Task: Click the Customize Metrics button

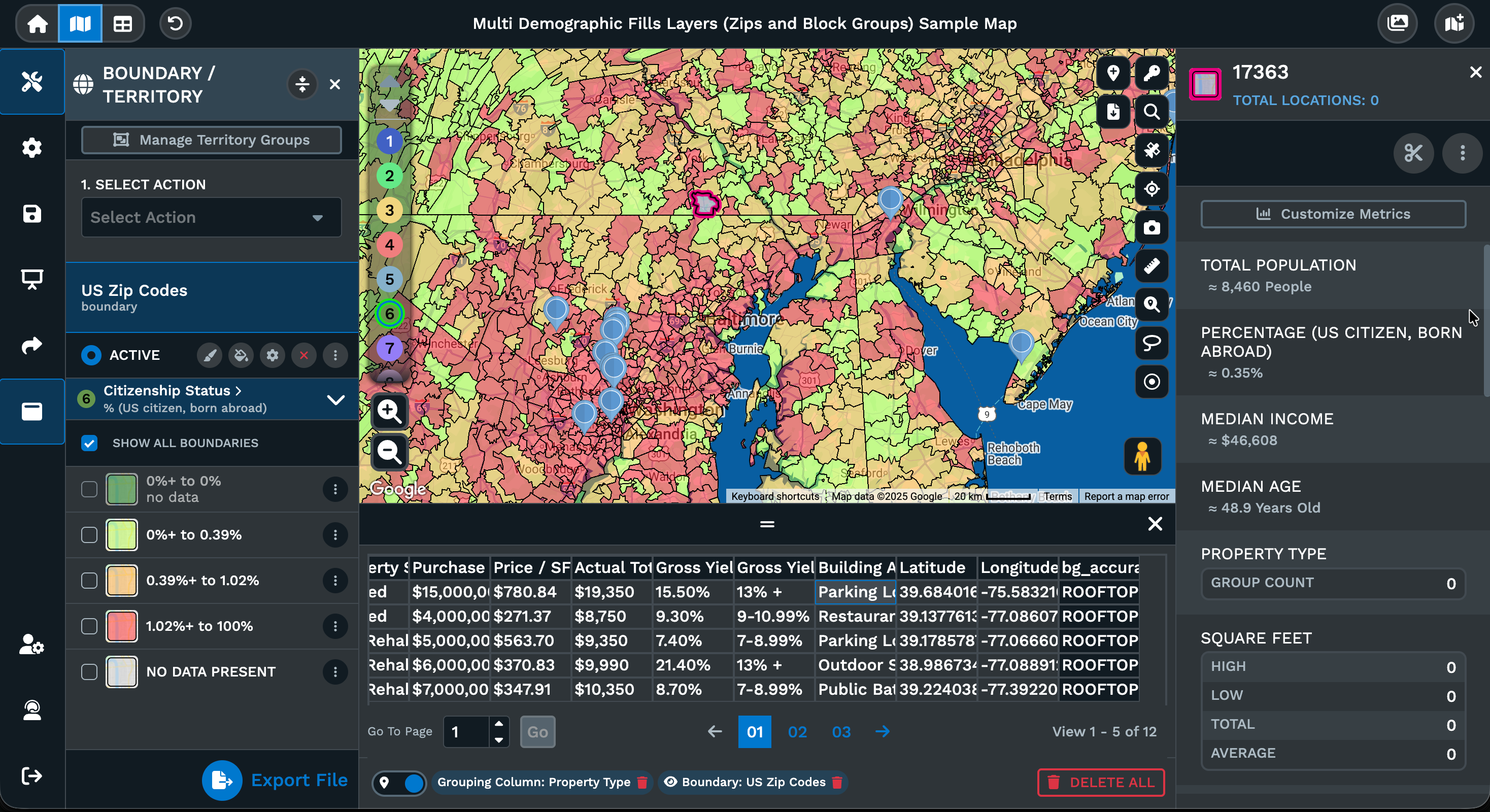Action: [x=1333, y=214]
